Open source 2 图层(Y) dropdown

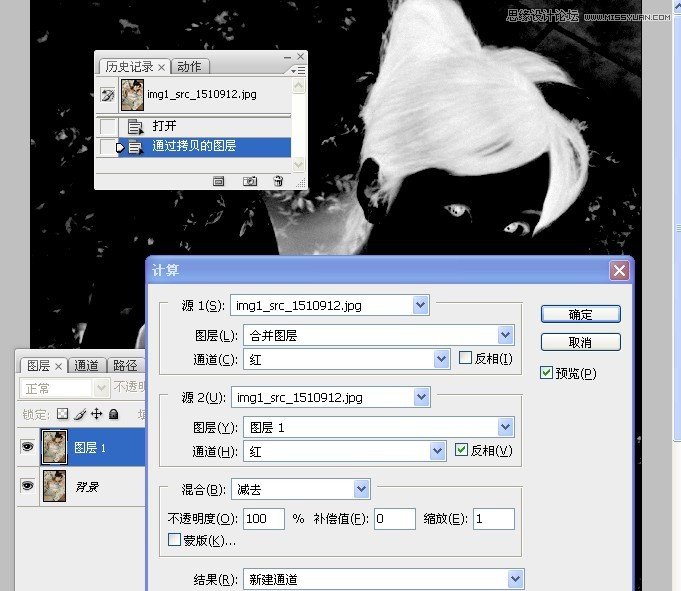click(506, 427)
